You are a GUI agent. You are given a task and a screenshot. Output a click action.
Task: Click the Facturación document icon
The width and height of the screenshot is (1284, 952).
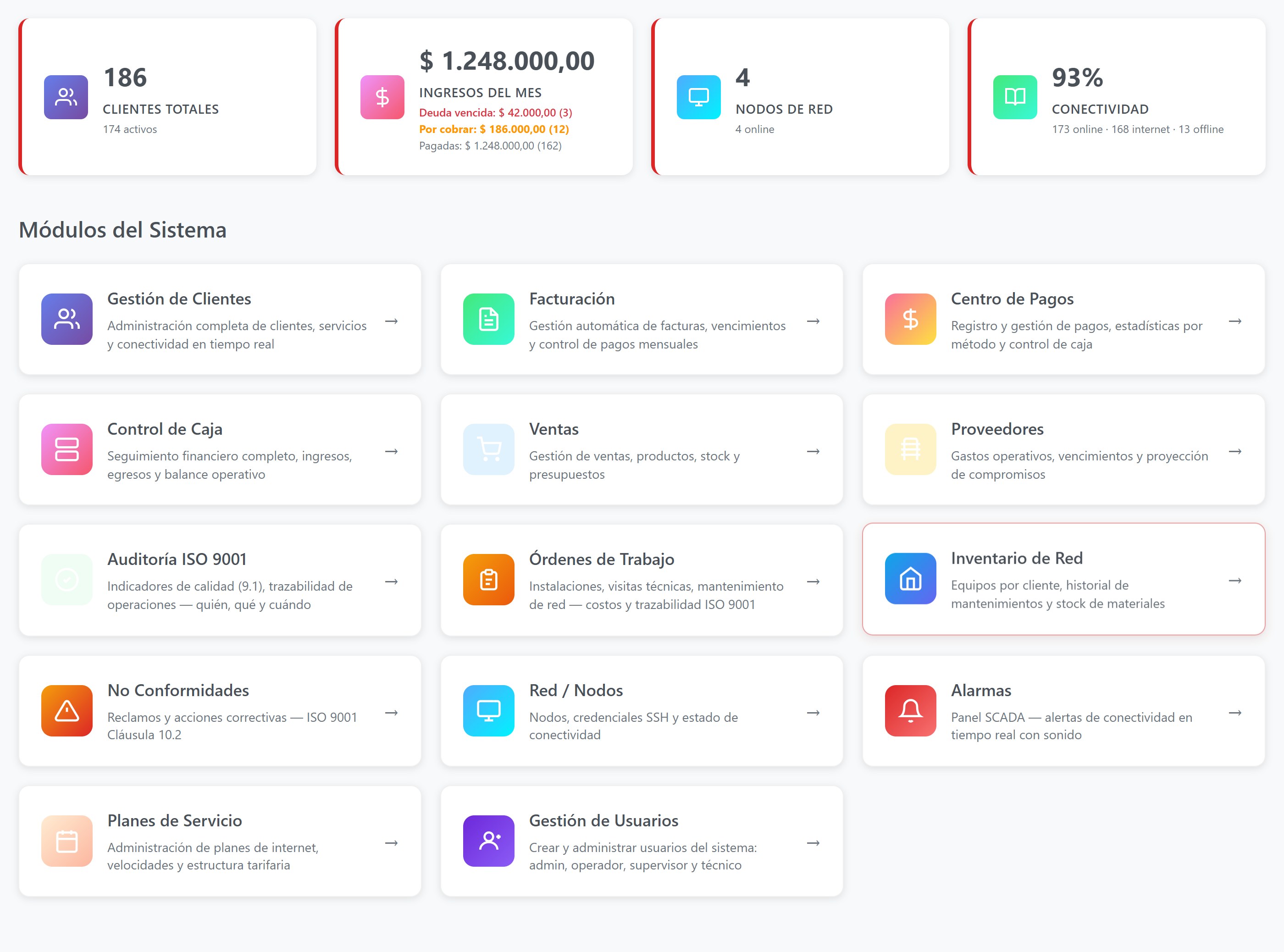tap(489, 319)
